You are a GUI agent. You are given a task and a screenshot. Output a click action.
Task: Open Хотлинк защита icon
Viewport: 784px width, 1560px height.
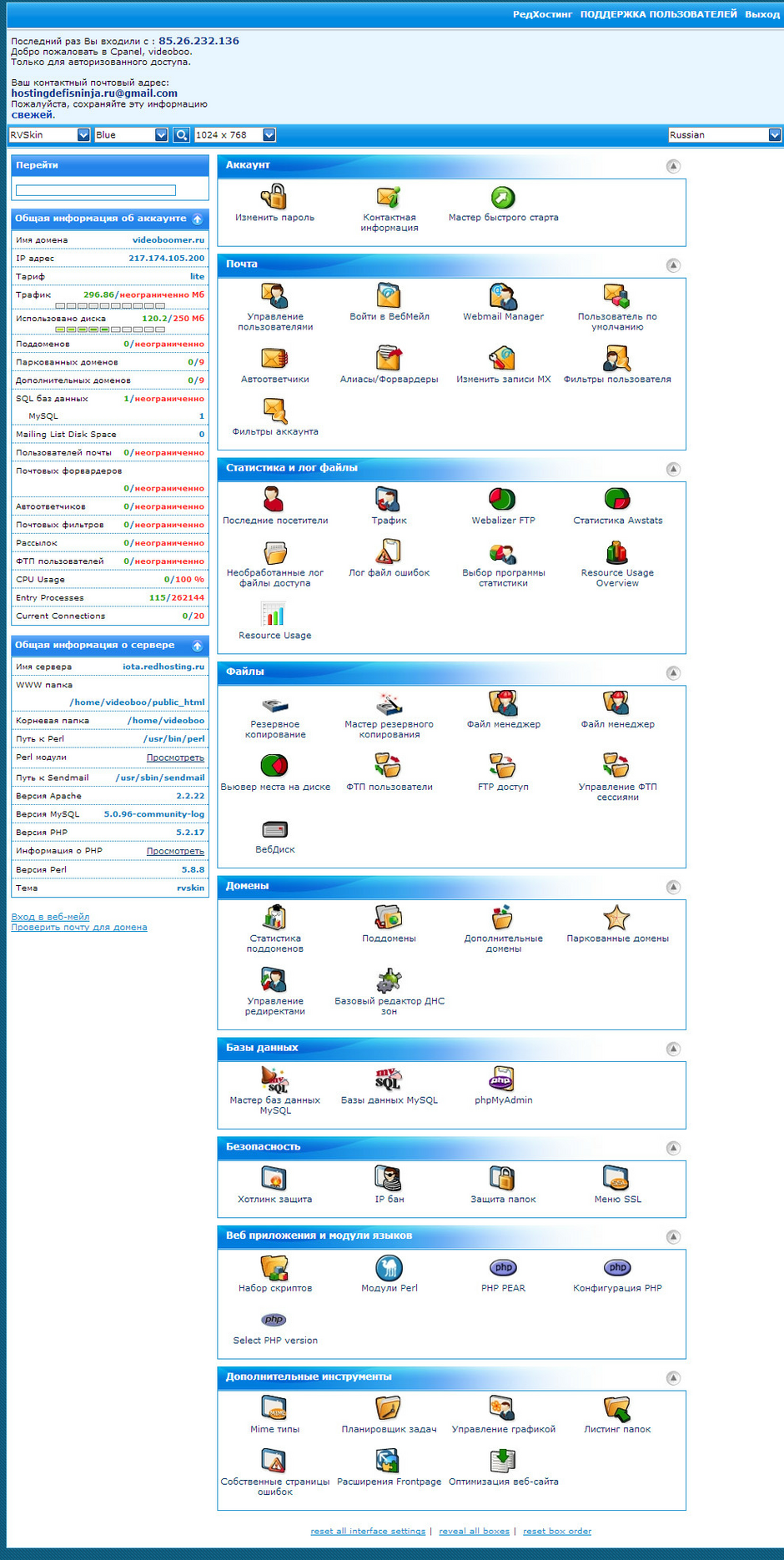point(274,1179)
